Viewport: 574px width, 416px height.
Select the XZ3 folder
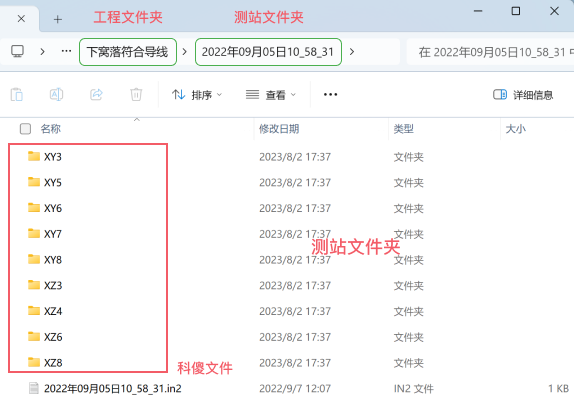[x=53, y=285]
